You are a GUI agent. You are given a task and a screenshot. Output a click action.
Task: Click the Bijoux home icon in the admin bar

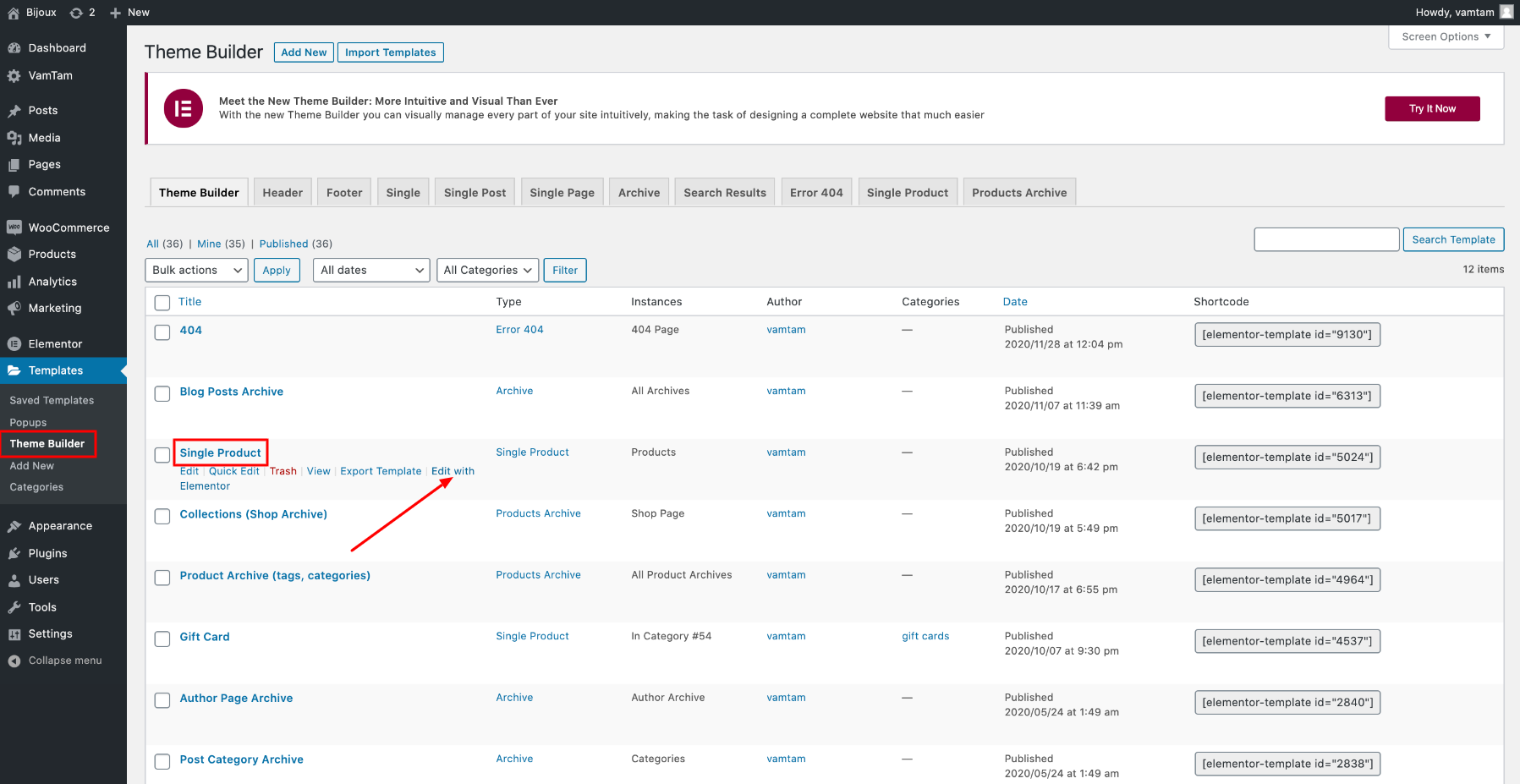[x=14, y=13]
